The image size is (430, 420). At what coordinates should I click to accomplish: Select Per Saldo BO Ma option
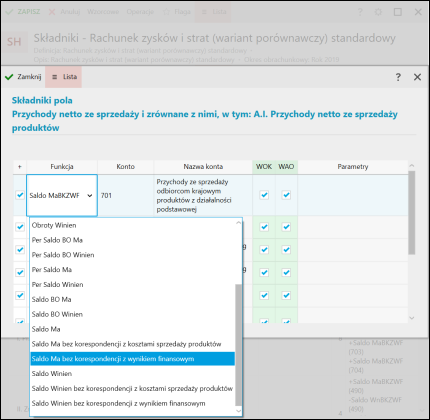click(133, 240)
